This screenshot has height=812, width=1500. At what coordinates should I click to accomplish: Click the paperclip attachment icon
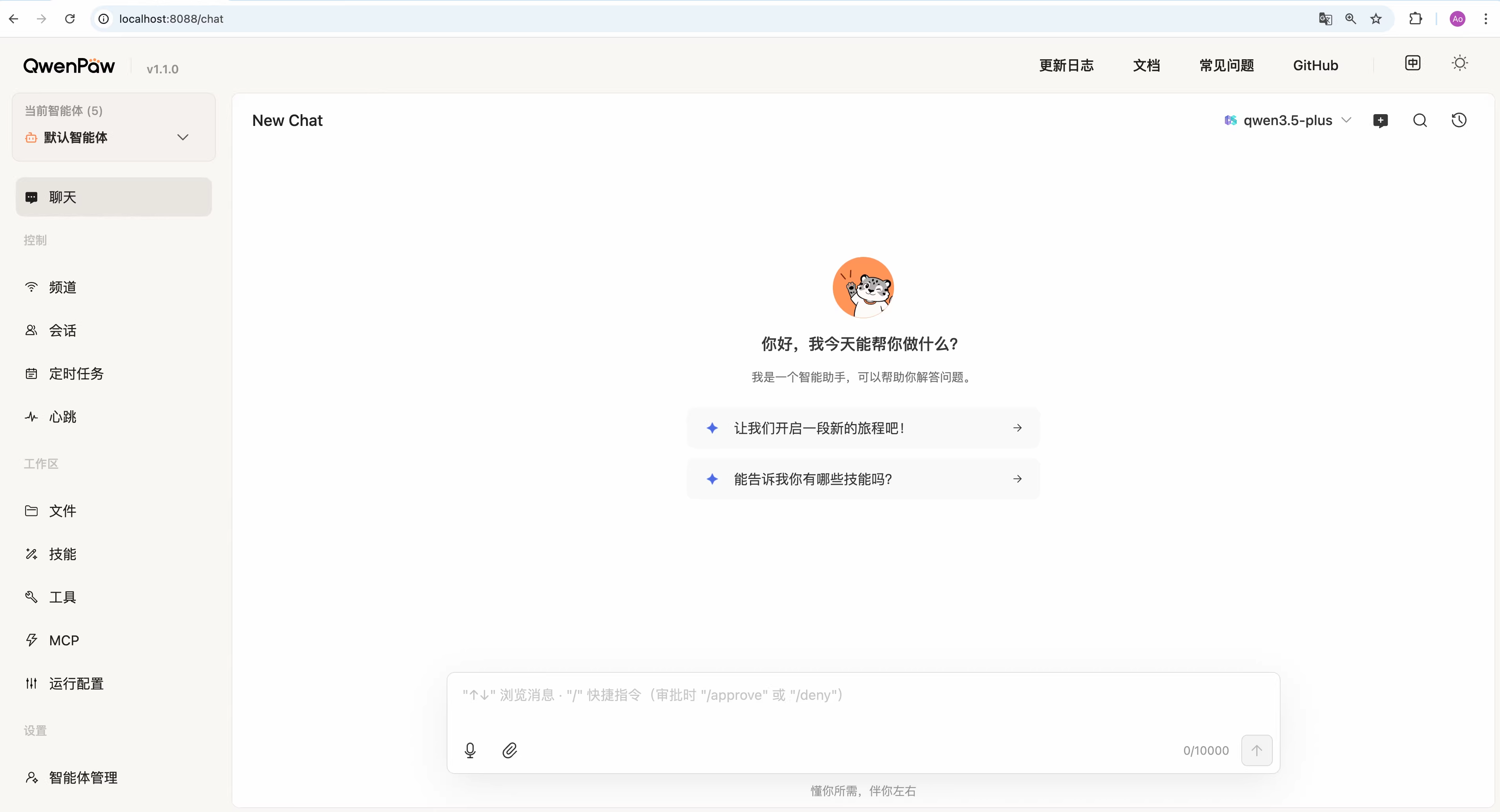pos(509,750)
